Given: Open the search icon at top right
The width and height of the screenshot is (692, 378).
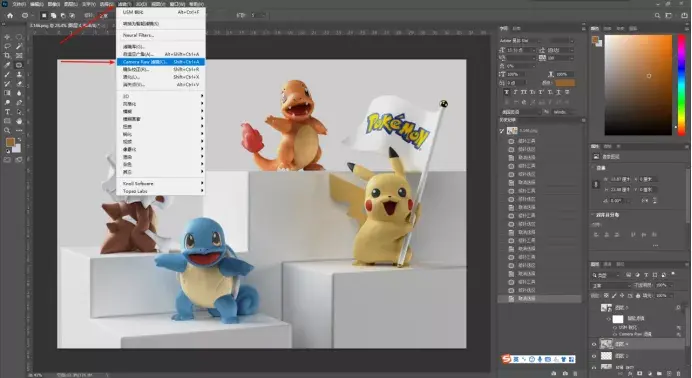Looking at the screenshot, I should [657, 15].
